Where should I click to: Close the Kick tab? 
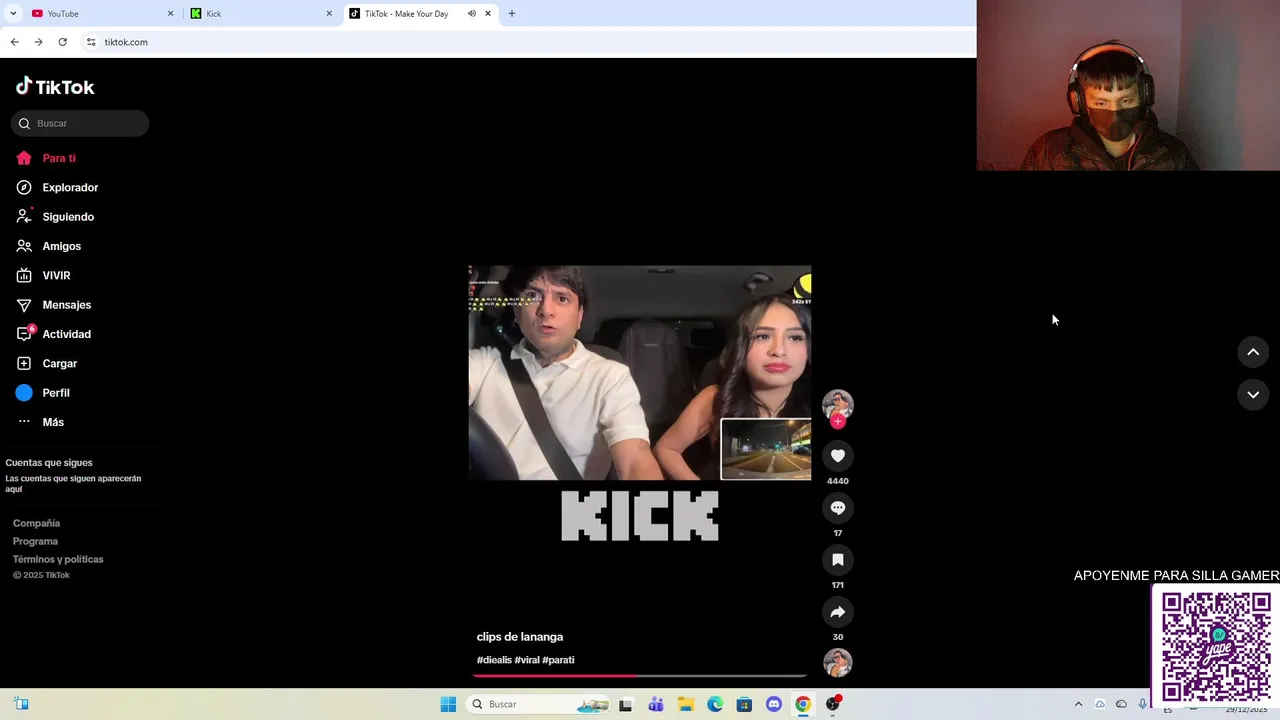329,14
